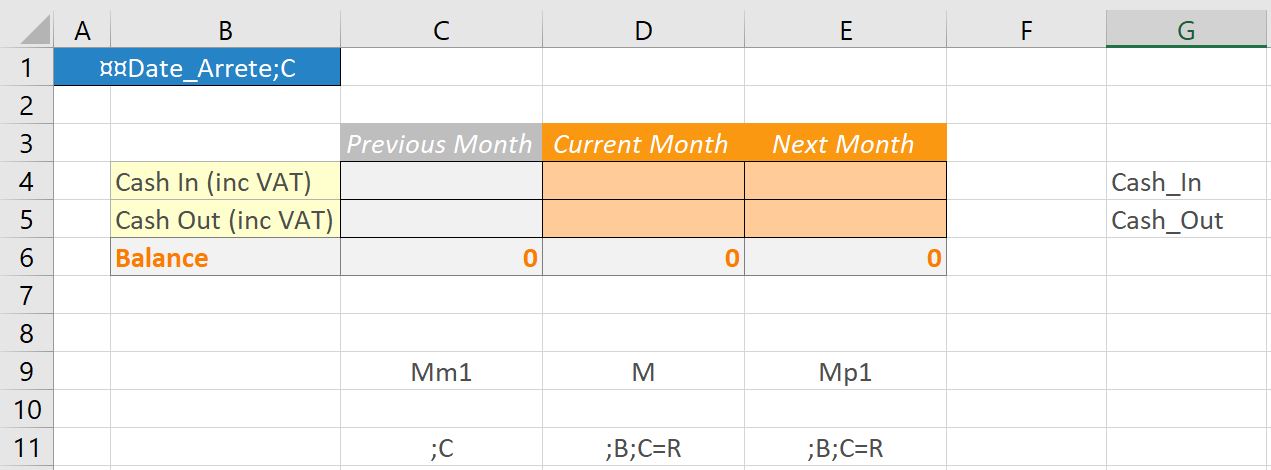Click the Date_Arrete;C cell
This screenshot has height=470, width=1271.
197,68
